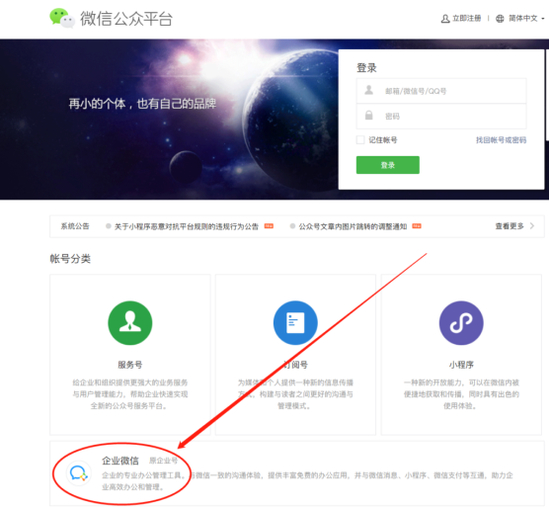Open the 立即注册 registration link
Viewport: 550px width, 508px height.
[x=467, y=18]
